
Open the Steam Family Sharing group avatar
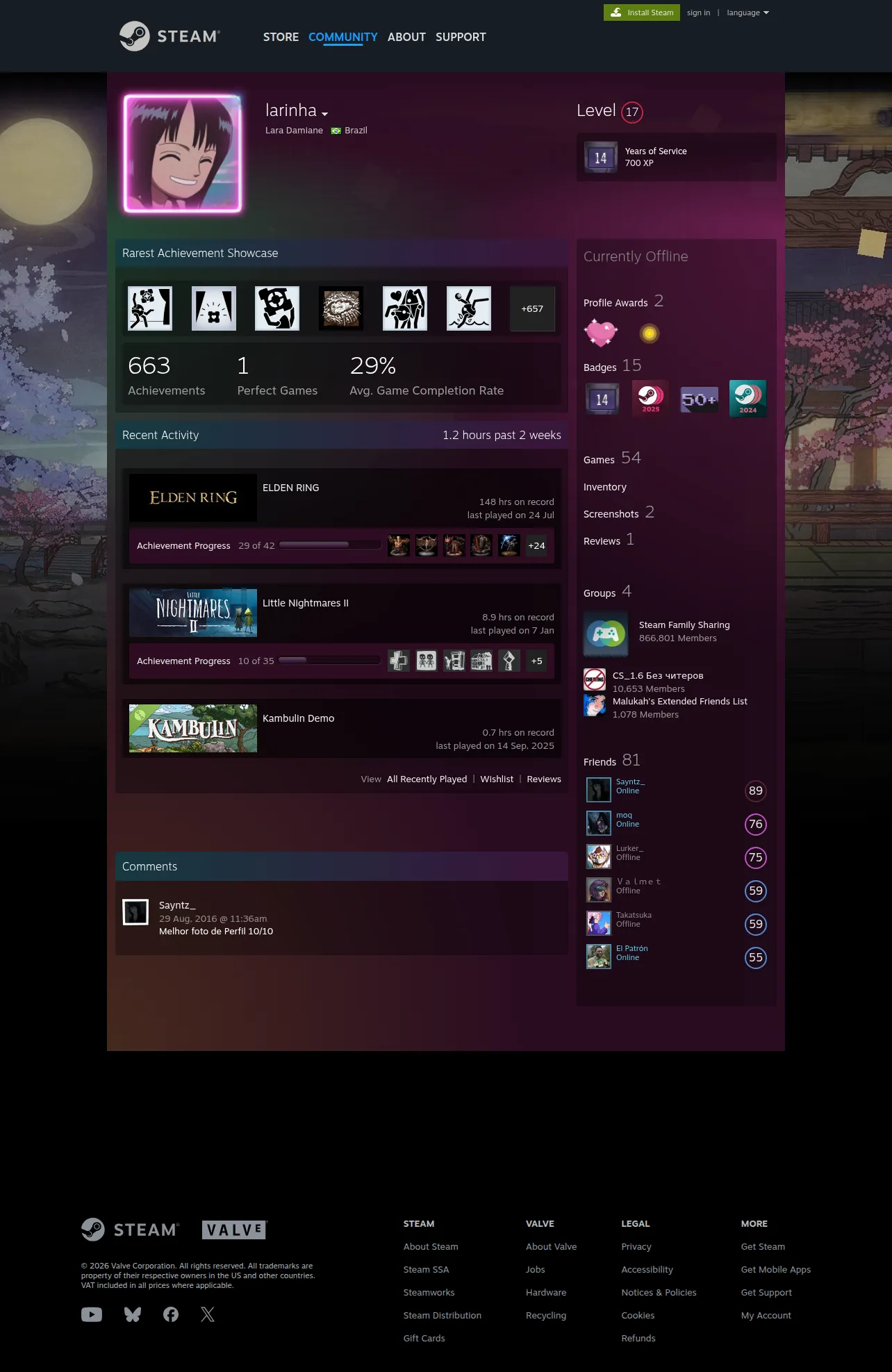tap(606, 634)
